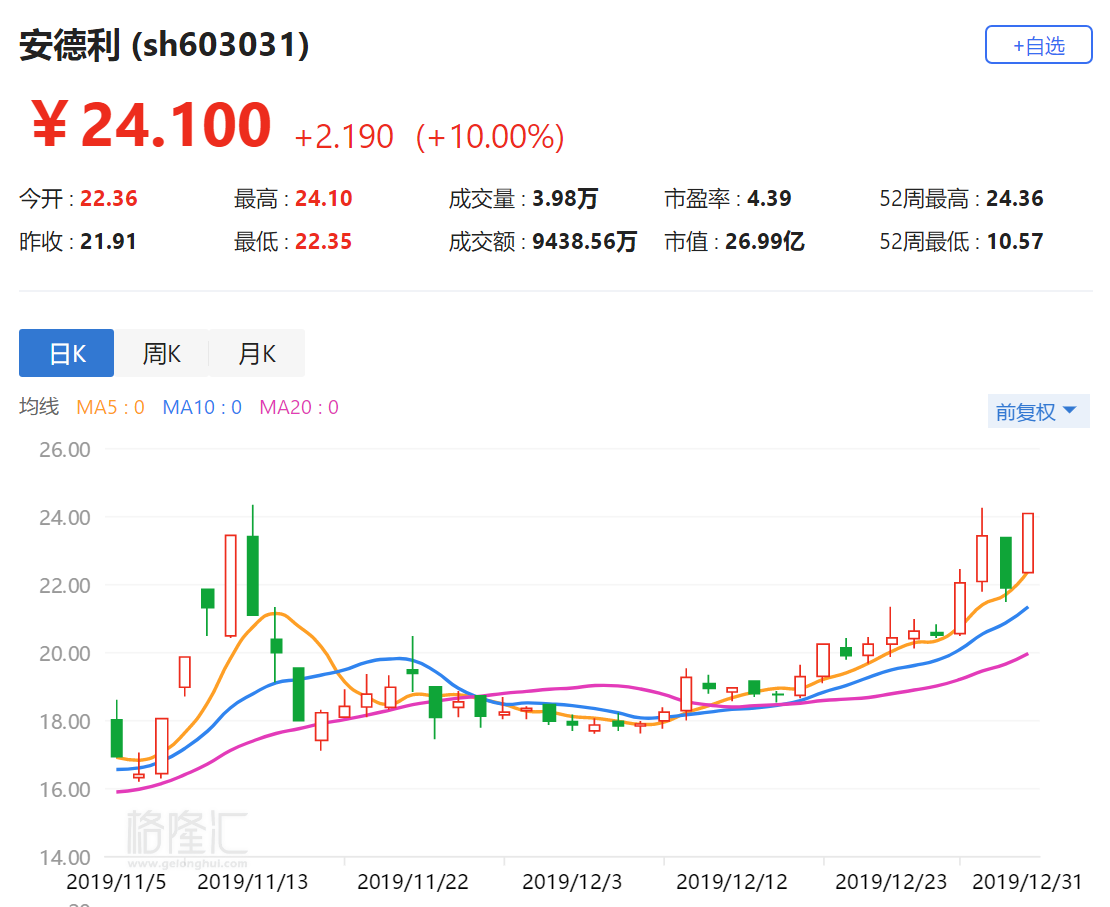Open the 前复权 adjustment dropdown
The height and width of the screenshot is (907, 1110).
tap(1038, 411)
